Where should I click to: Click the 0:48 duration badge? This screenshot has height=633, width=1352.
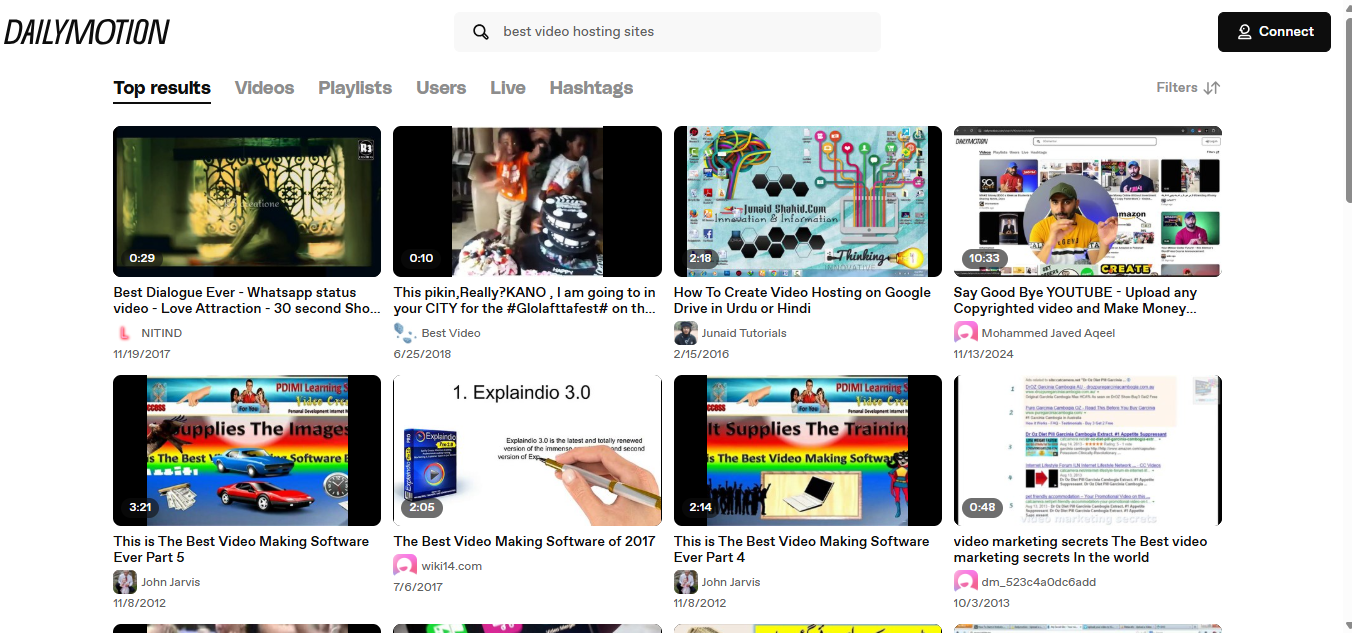982,507
